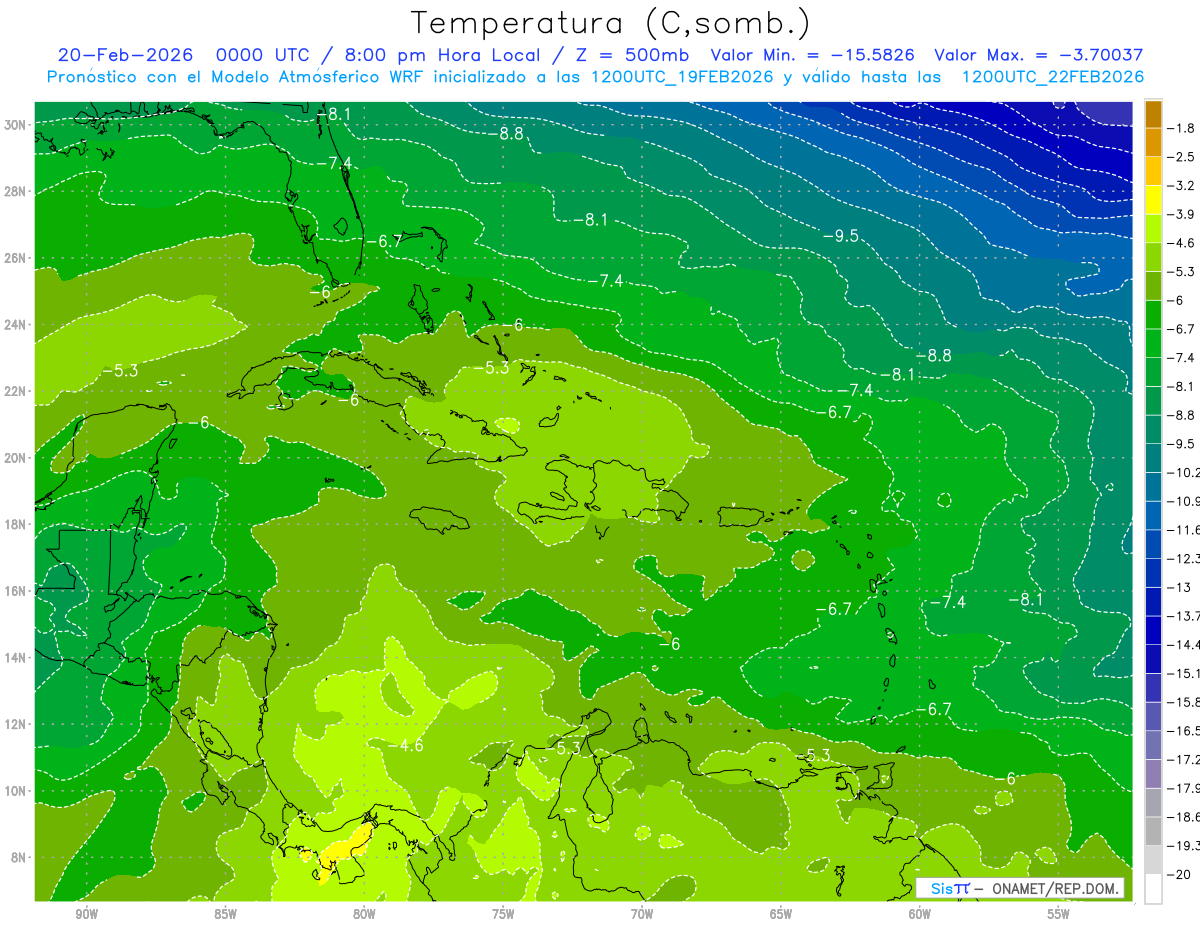
Task: Click the 8N latitude axis label
Action: click(18, 857)
